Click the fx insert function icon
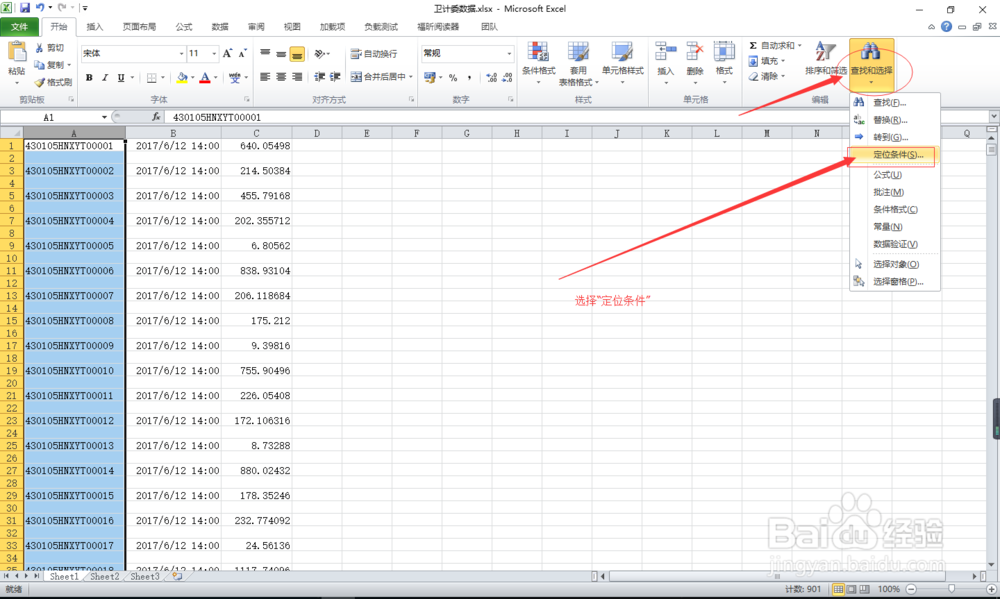 [x=156, y=117]
